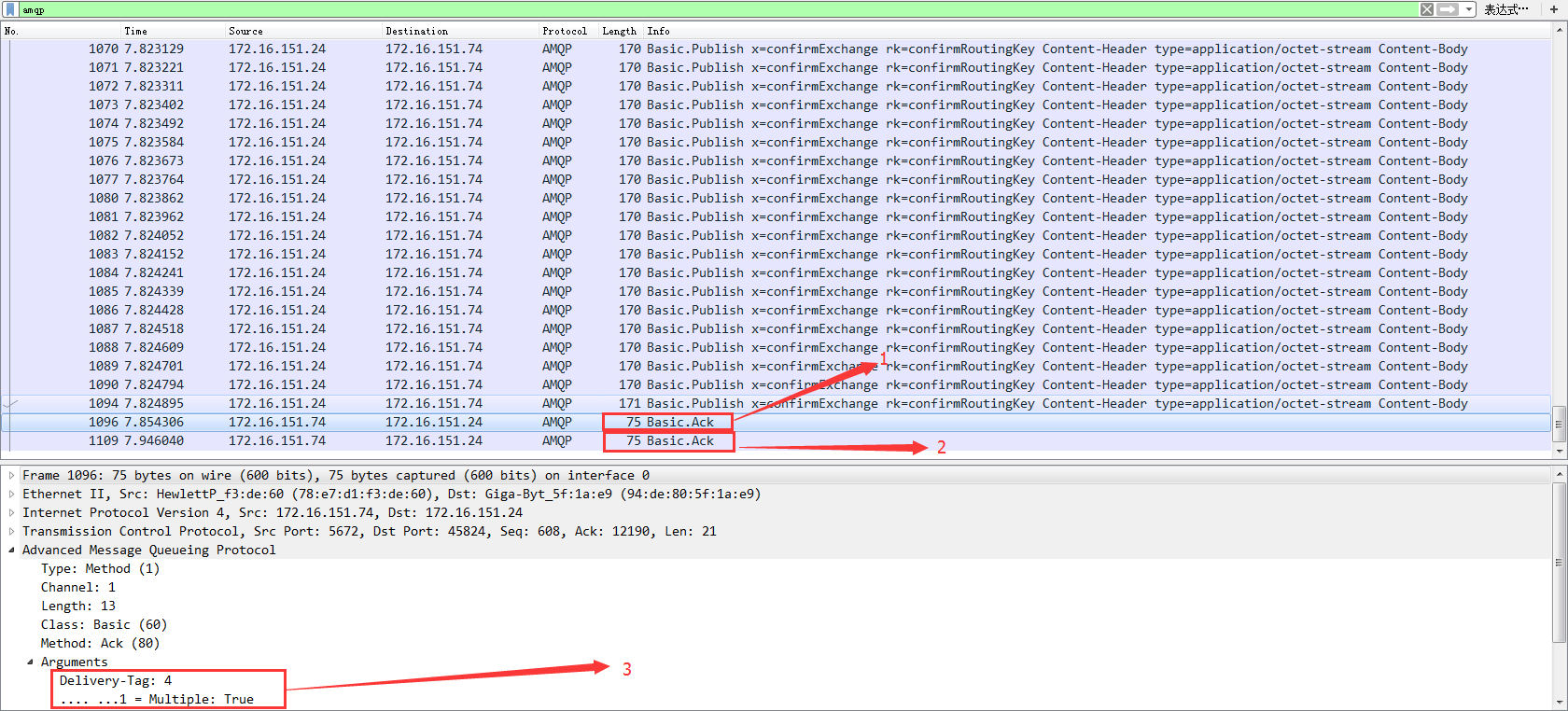Click in the amqp filter field
This screenshot has width=1568, height=711.
717,9
